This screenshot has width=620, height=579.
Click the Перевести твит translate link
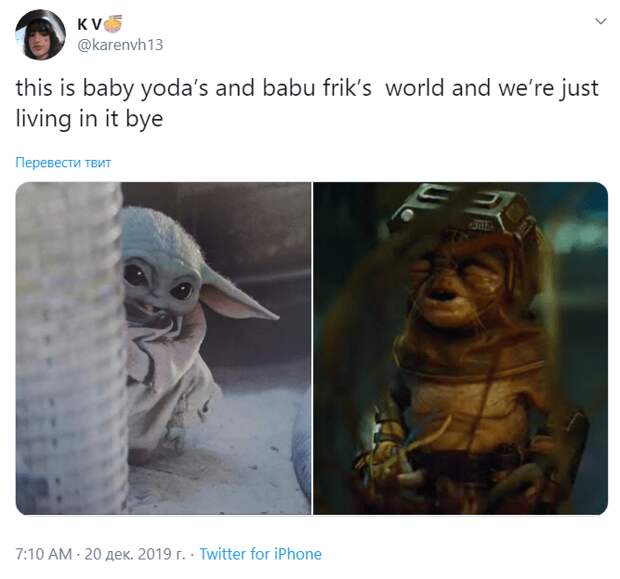pyautogui.click(x=63, y=163)
